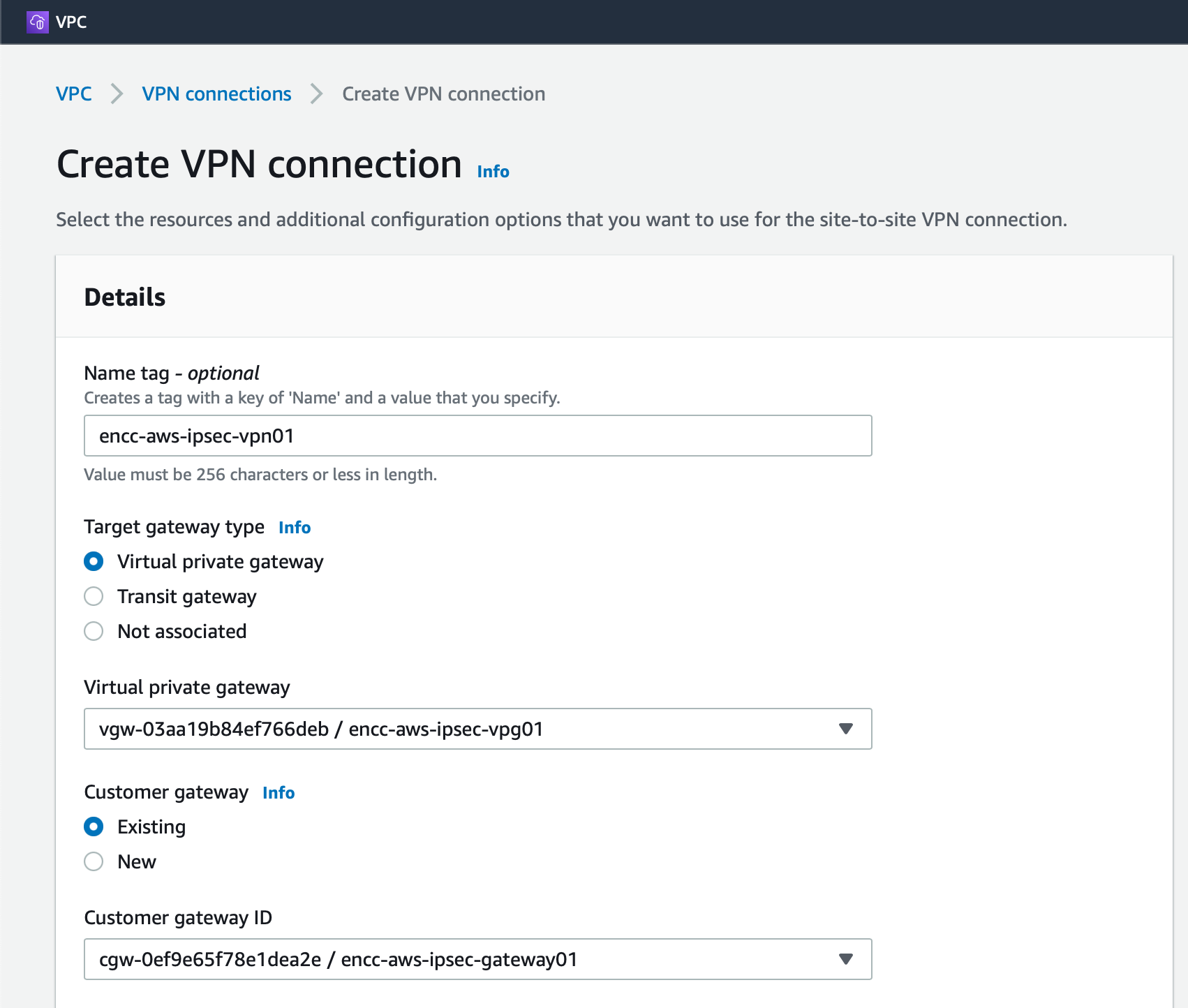Viewport: 1188px width, 1008px height.
Task: Click arrow of vgw-03aa19b84ef766deb dropdown
Action: click(x=846, y=729)
